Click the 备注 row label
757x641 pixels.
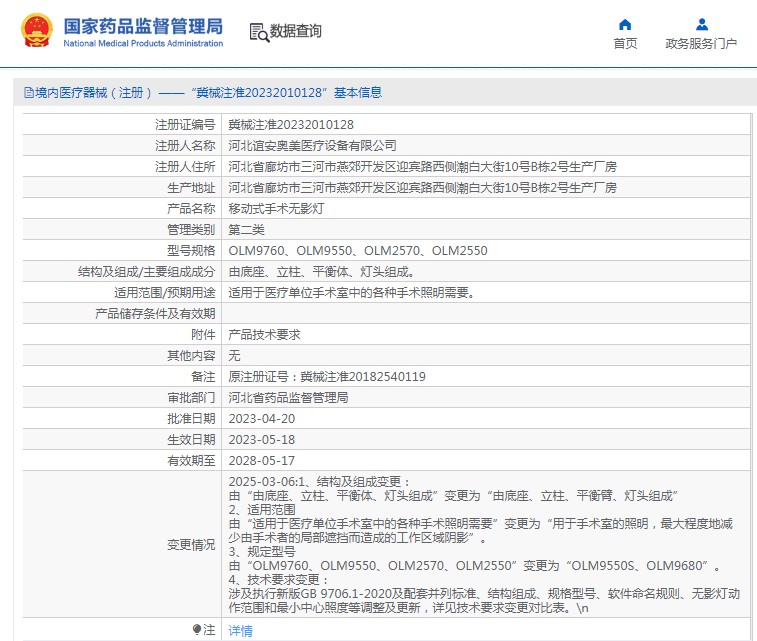pos(203,377)
